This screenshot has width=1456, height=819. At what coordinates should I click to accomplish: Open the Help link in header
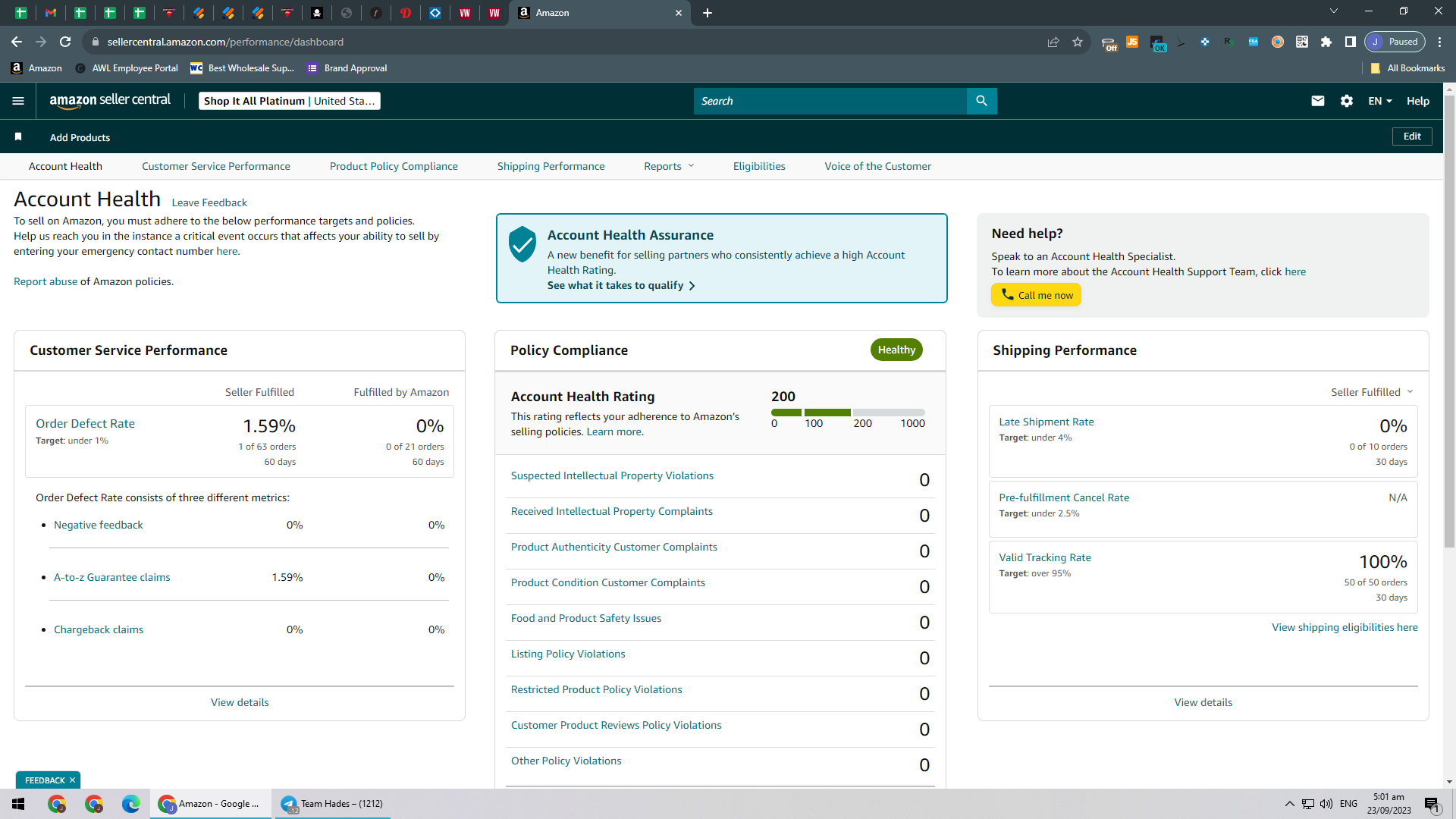tap(1418, 101)
